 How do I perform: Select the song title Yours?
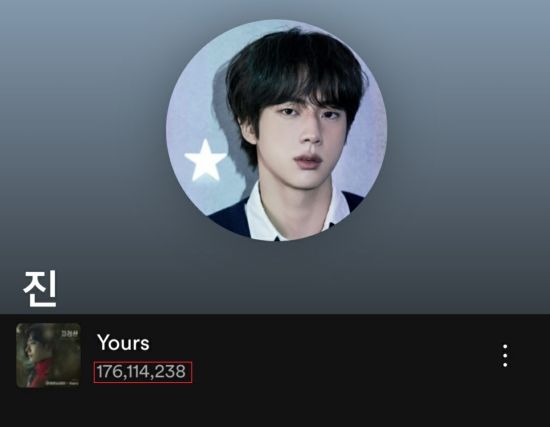(x=123, y=342)
